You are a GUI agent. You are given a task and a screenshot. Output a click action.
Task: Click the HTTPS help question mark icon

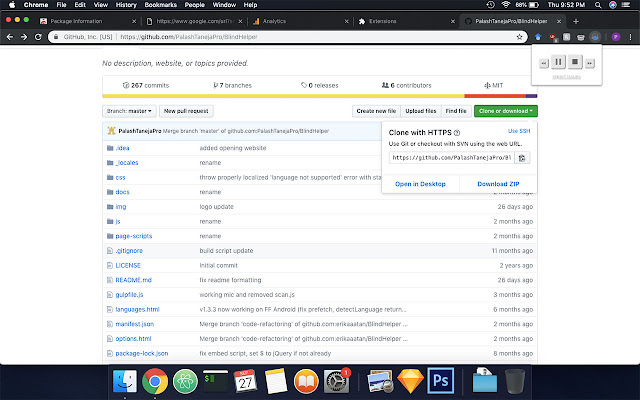pos(457,133)
